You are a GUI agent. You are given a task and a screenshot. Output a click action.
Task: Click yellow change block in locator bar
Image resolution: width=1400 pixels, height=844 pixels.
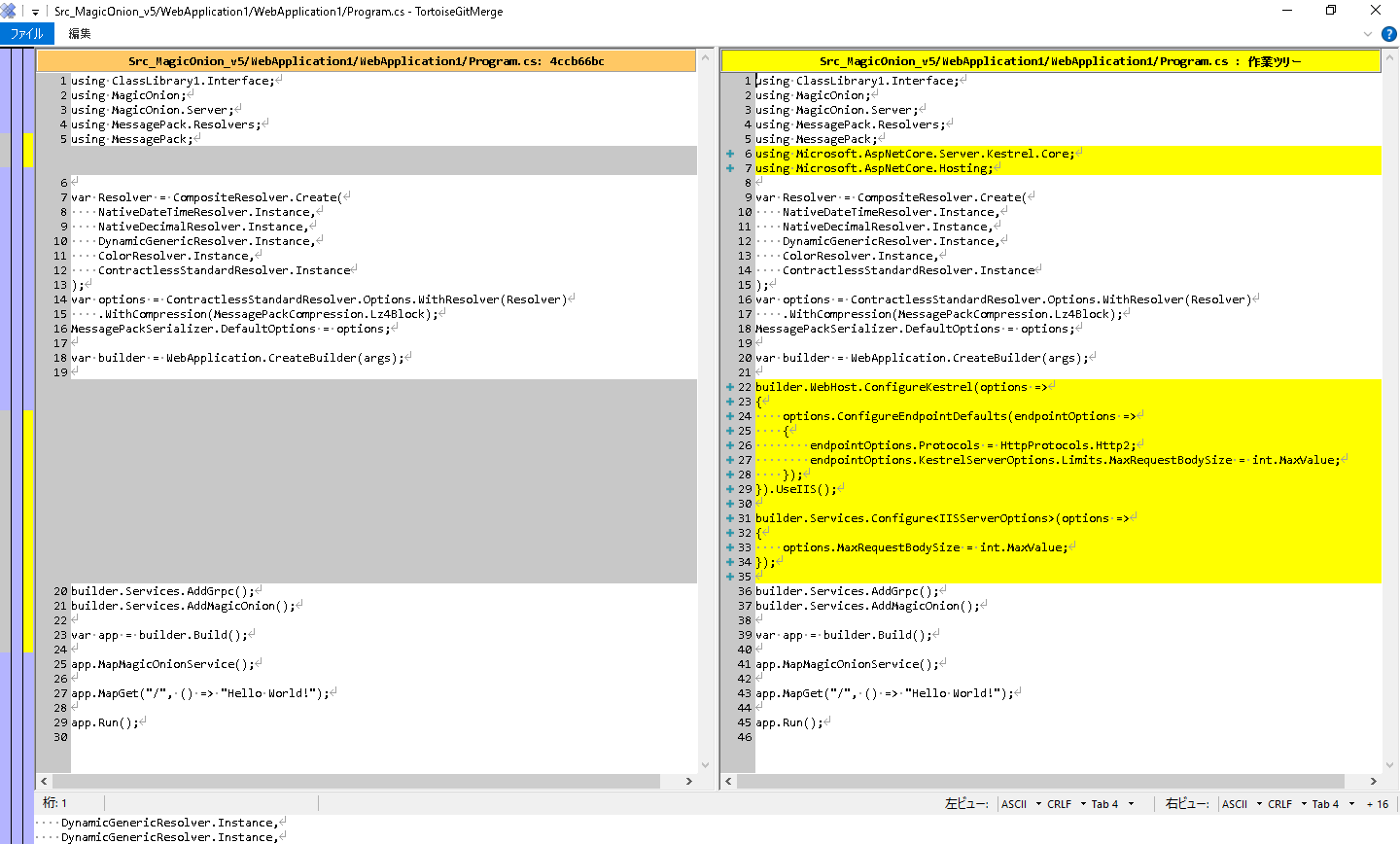[28, 530]
